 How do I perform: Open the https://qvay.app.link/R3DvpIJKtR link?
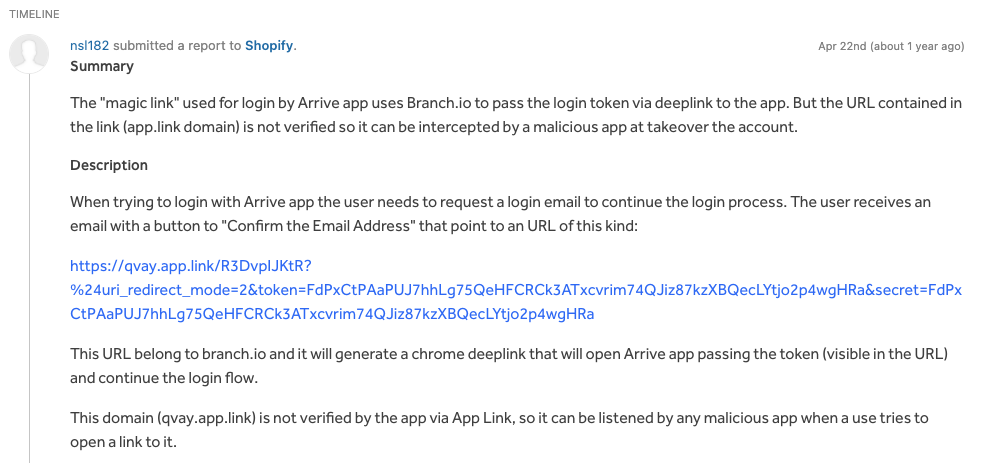(x=191, y=265)
